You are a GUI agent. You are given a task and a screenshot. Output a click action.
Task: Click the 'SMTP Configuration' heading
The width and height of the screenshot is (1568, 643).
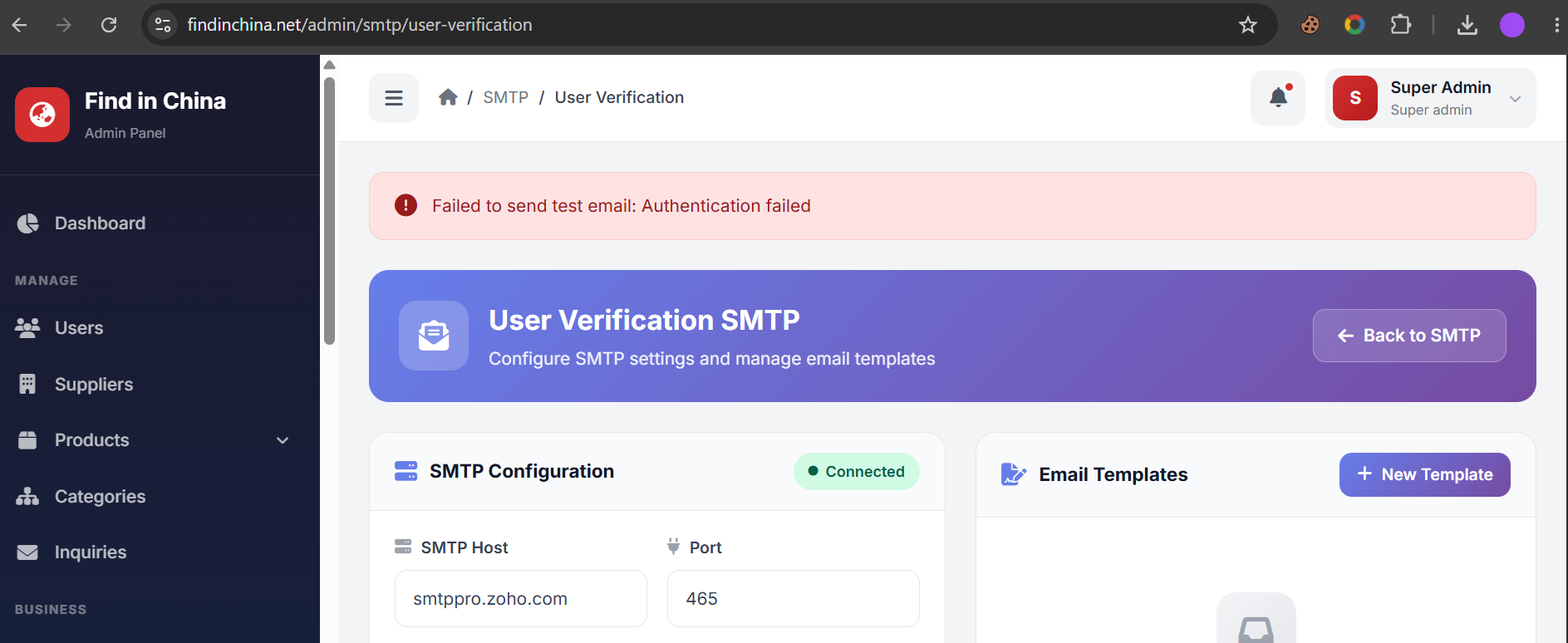522,471
